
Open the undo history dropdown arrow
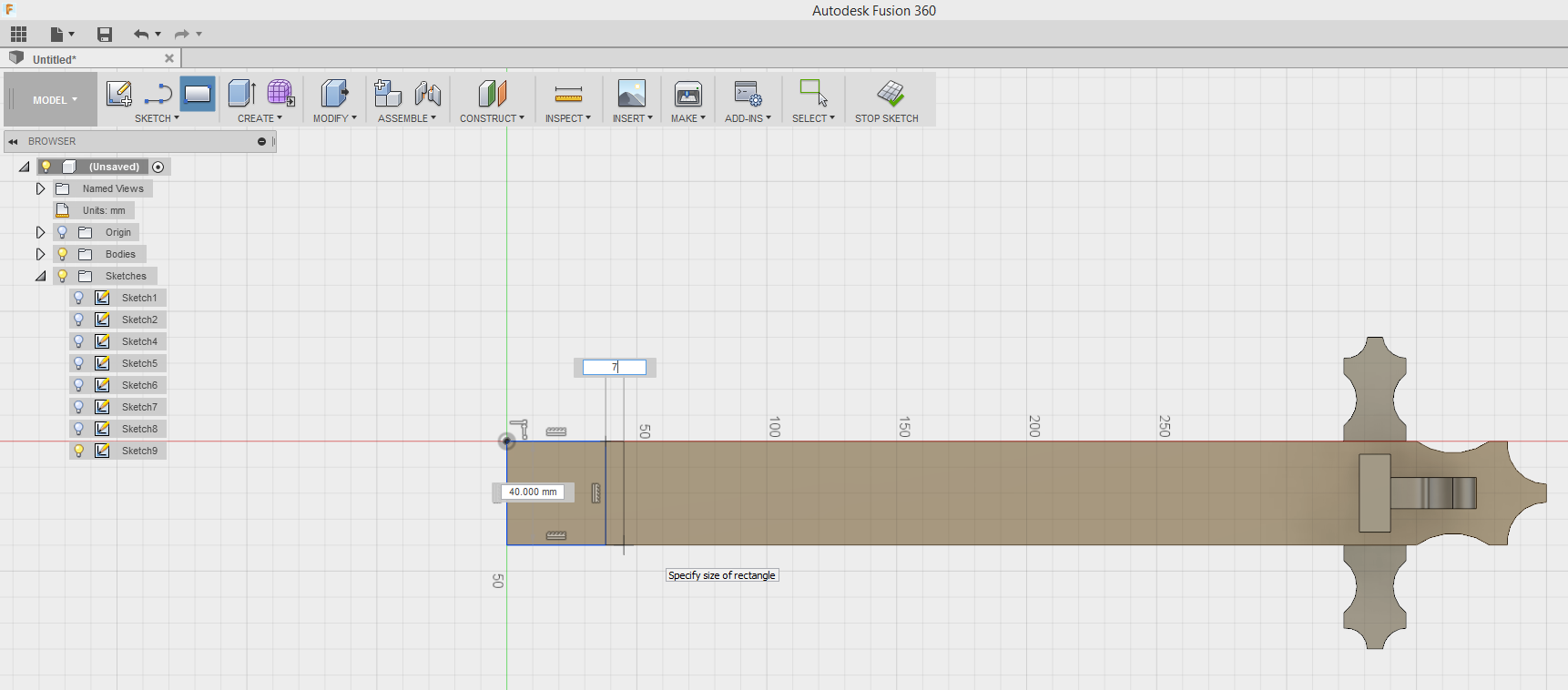[158, 35]
